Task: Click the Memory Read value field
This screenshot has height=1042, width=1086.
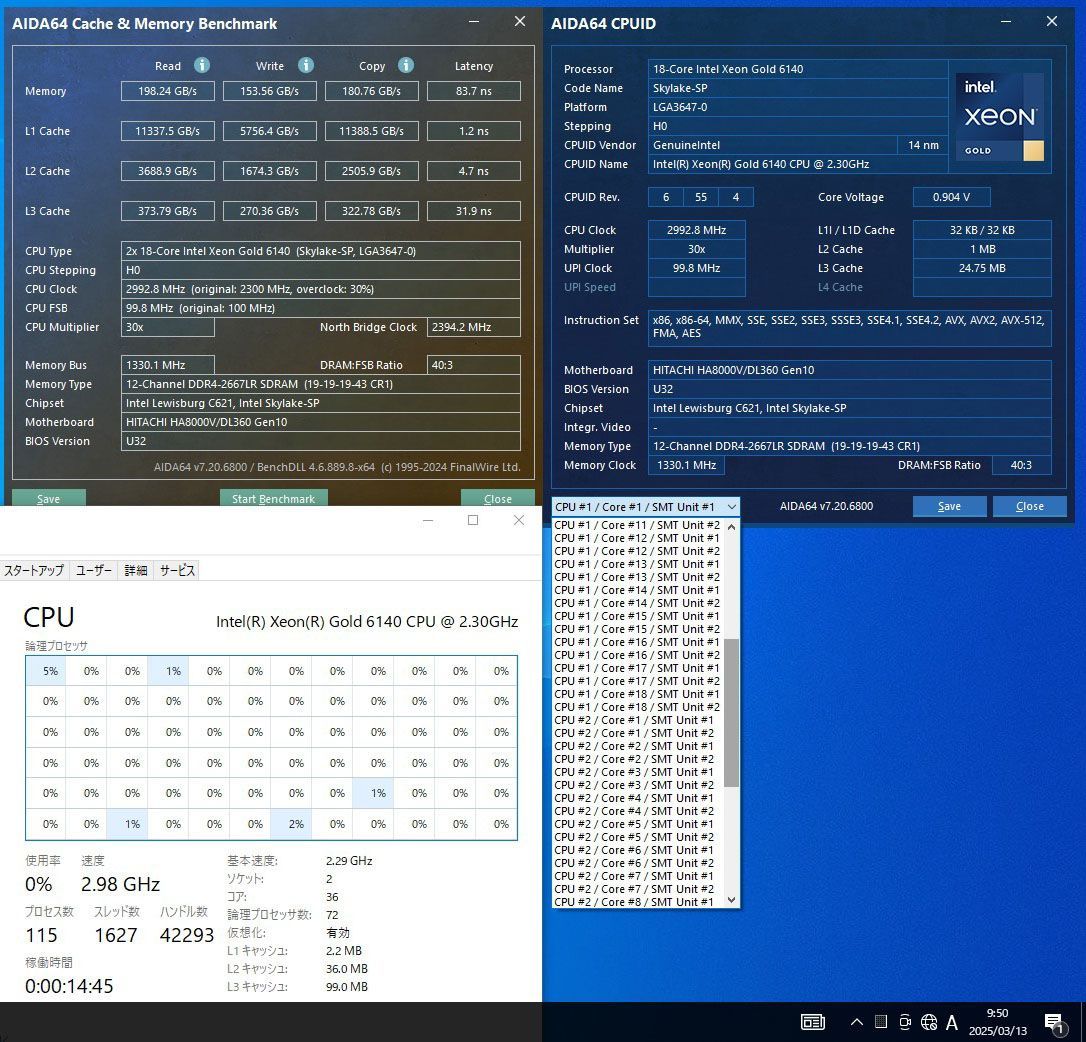Action: 168,91
